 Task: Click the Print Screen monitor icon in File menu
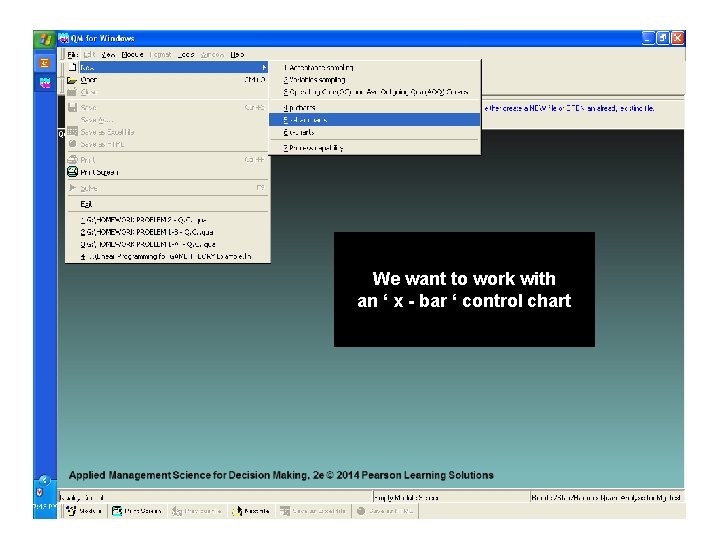click(x=72, y=172)
